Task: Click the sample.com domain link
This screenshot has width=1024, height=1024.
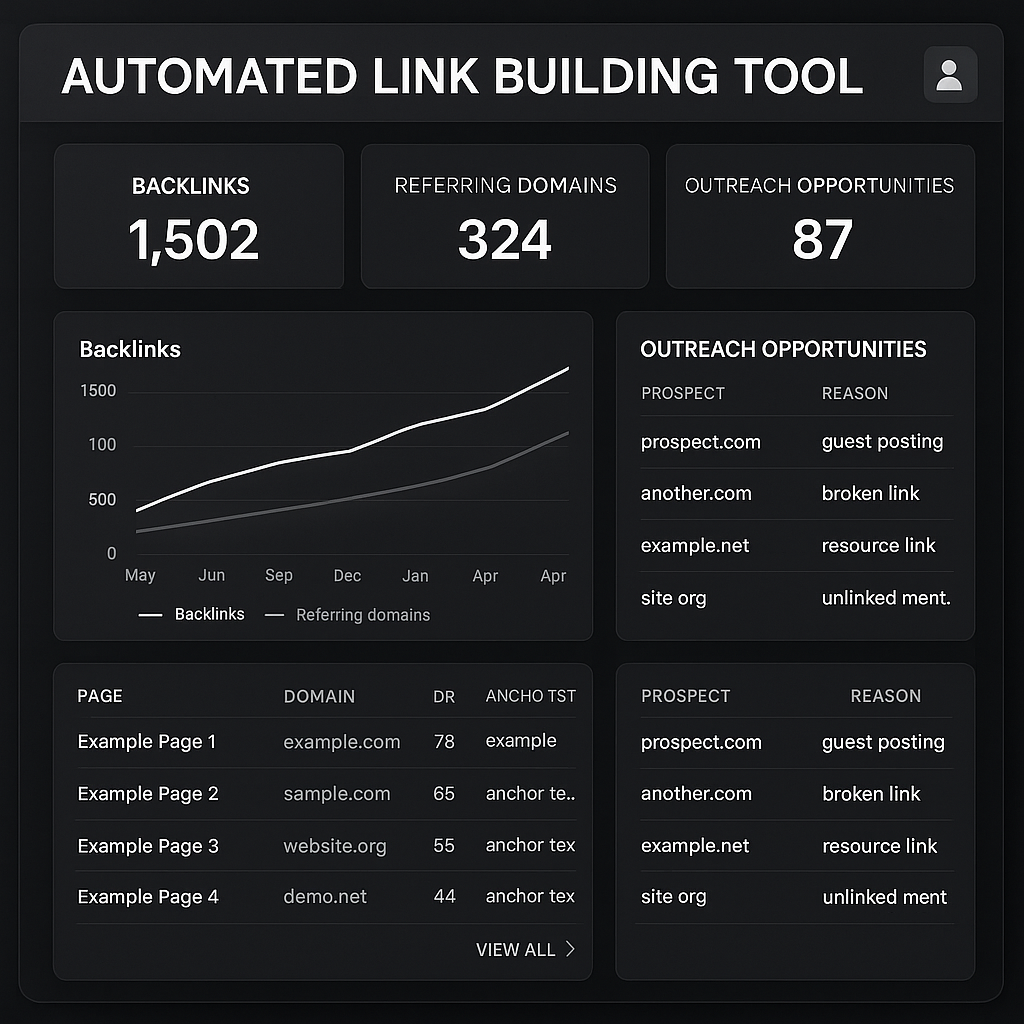Action: pos(337,794)
